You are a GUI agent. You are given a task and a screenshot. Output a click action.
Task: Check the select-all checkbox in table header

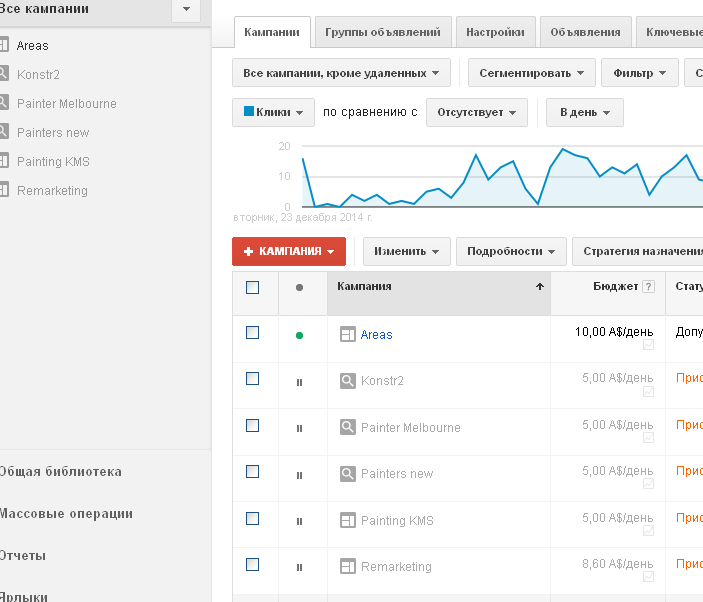pyautogui.click(x=252, y=287)
